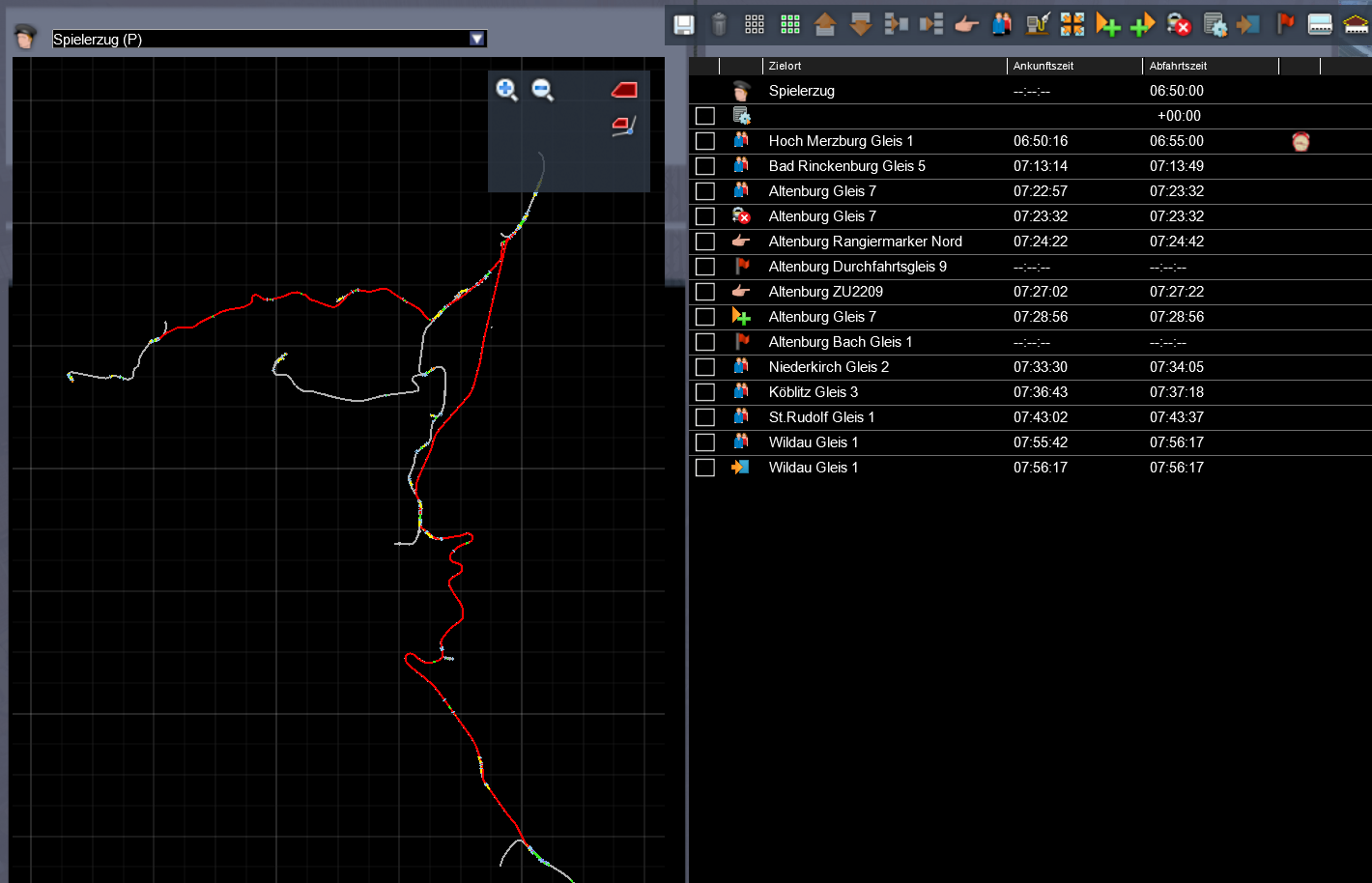Viewport: 1372px width, 883px height.
Task: Click the Zielort column header
Action: 785,66
